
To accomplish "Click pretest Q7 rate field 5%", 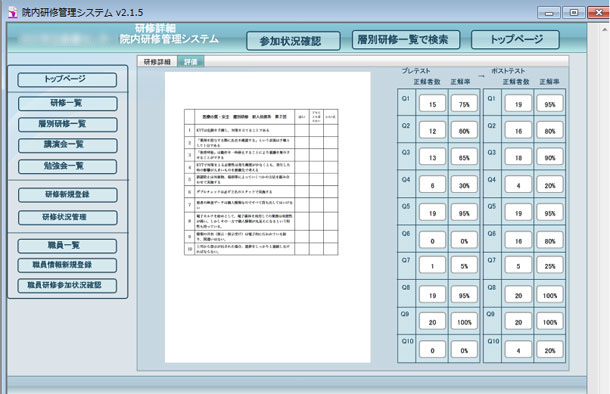I will (x=464, y=266).
